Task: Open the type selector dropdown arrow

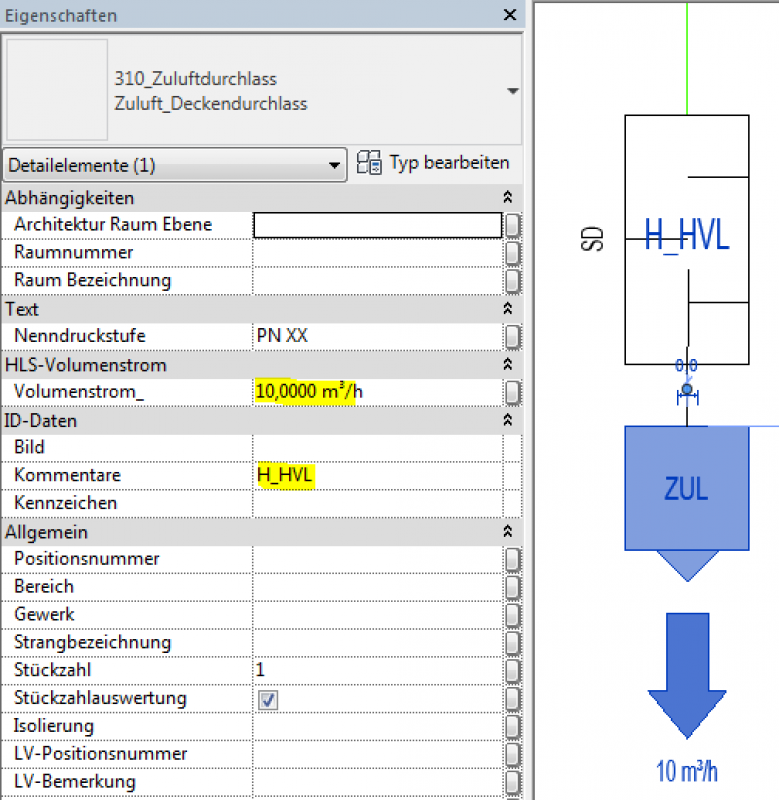Action: (513, 91)
